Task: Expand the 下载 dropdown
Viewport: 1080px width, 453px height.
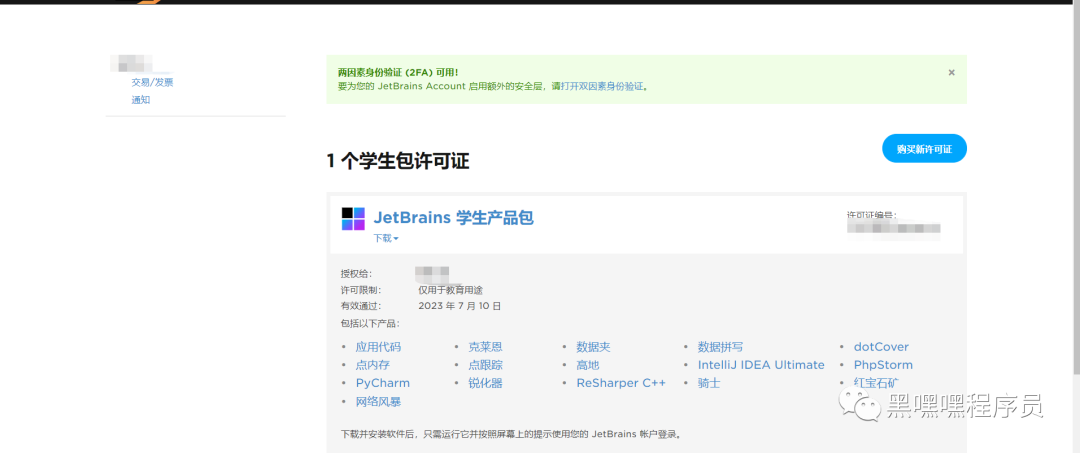Action: point(386,238)
